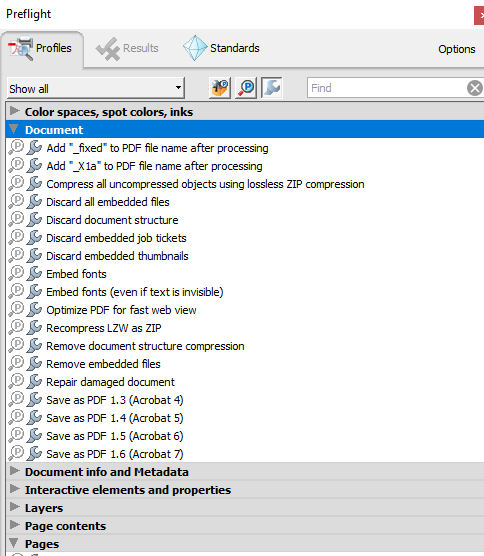This screenshot has width=484, height=556.
Task: Collapse the Document group
Action: [14, 129]
